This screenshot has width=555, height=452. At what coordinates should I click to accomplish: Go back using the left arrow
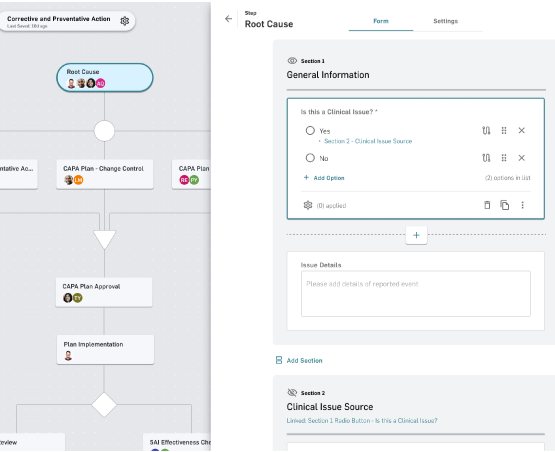click(x=228, y=19)
